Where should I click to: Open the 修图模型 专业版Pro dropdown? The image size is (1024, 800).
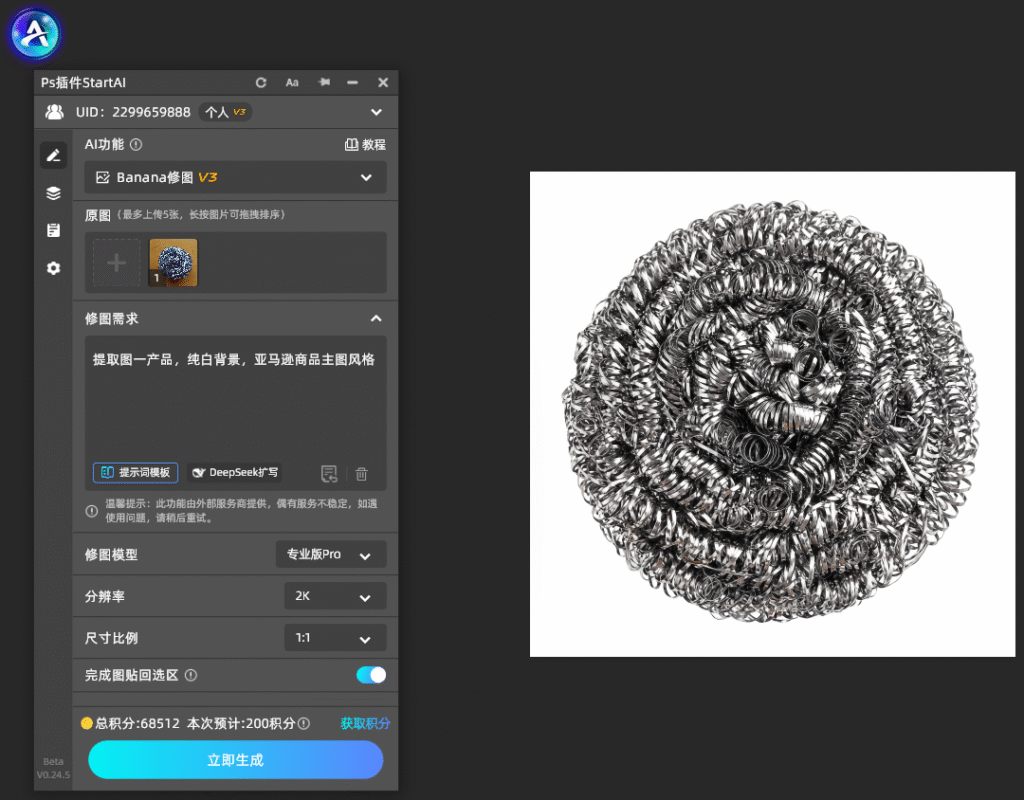click(331, 554)
